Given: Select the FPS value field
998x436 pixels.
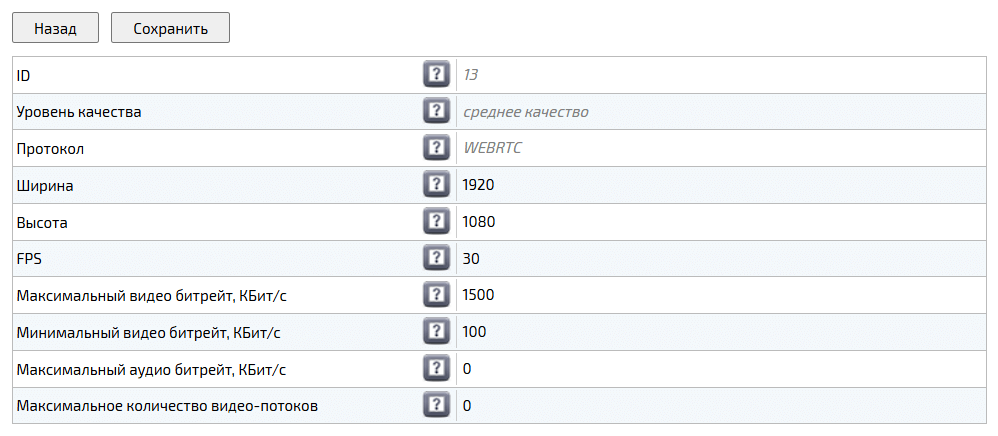Looking at the screenshot, I should (720, 258).
